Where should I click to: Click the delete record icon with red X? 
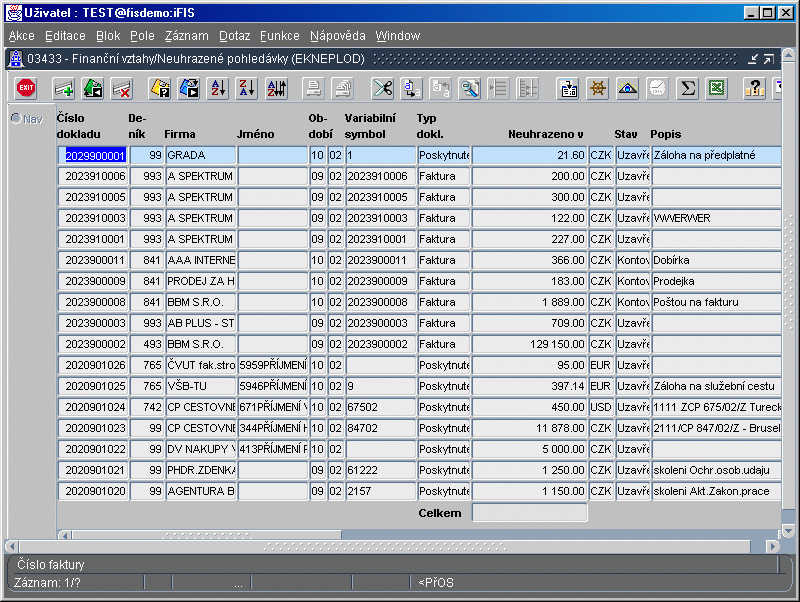click(122, 88)
